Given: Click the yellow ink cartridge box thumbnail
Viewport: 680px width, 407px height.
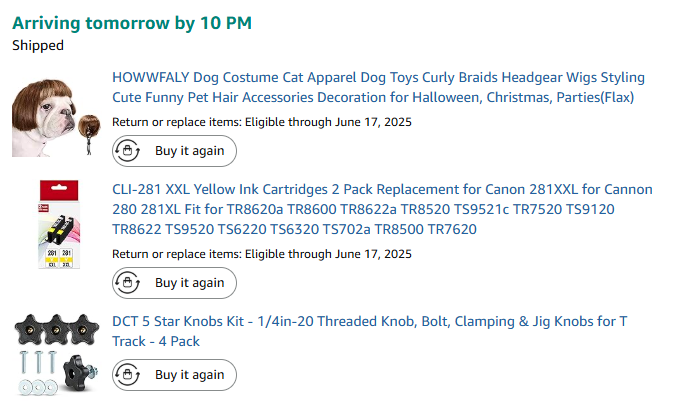Looking at the screenshot, I should tap(59, 224).
